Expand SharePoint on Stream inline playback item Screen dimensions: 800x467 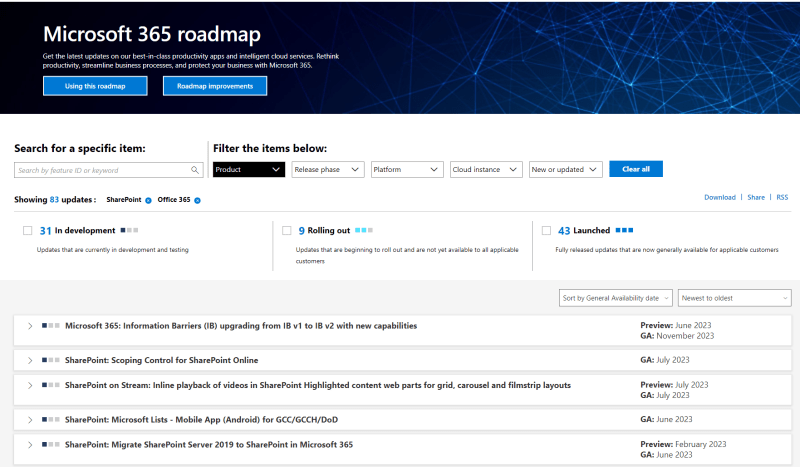(30, 385)
